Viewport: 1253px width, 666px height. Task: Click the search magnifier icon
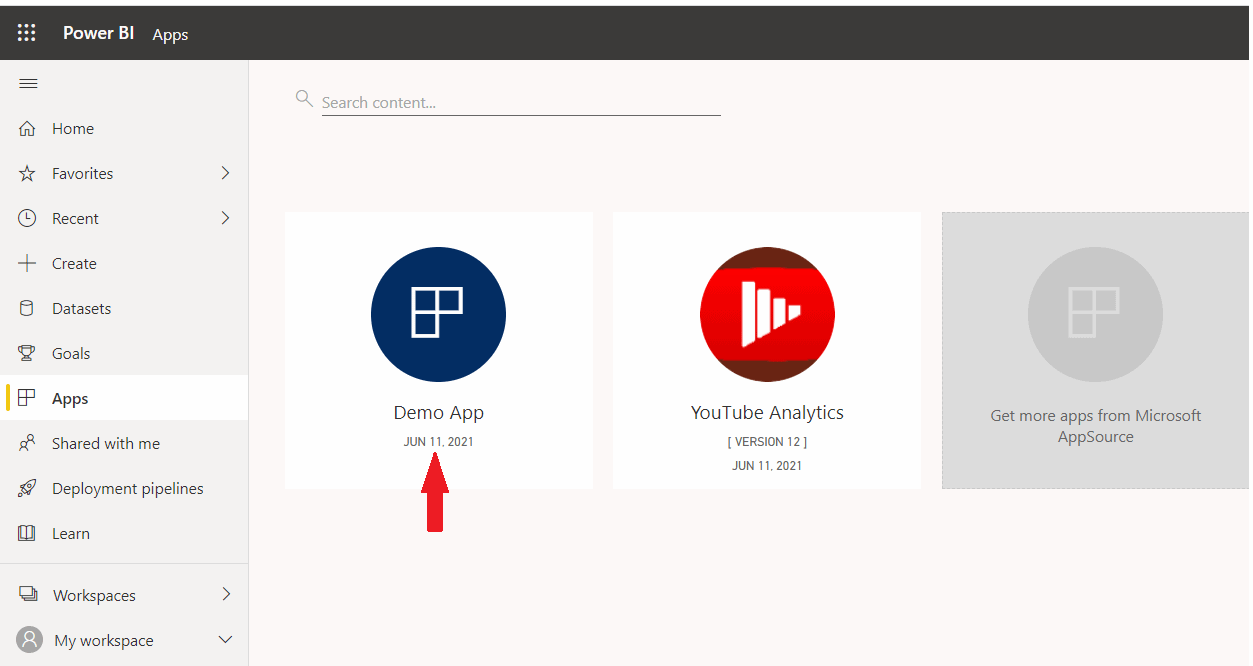pyautogui.click(x=305, y=98)
